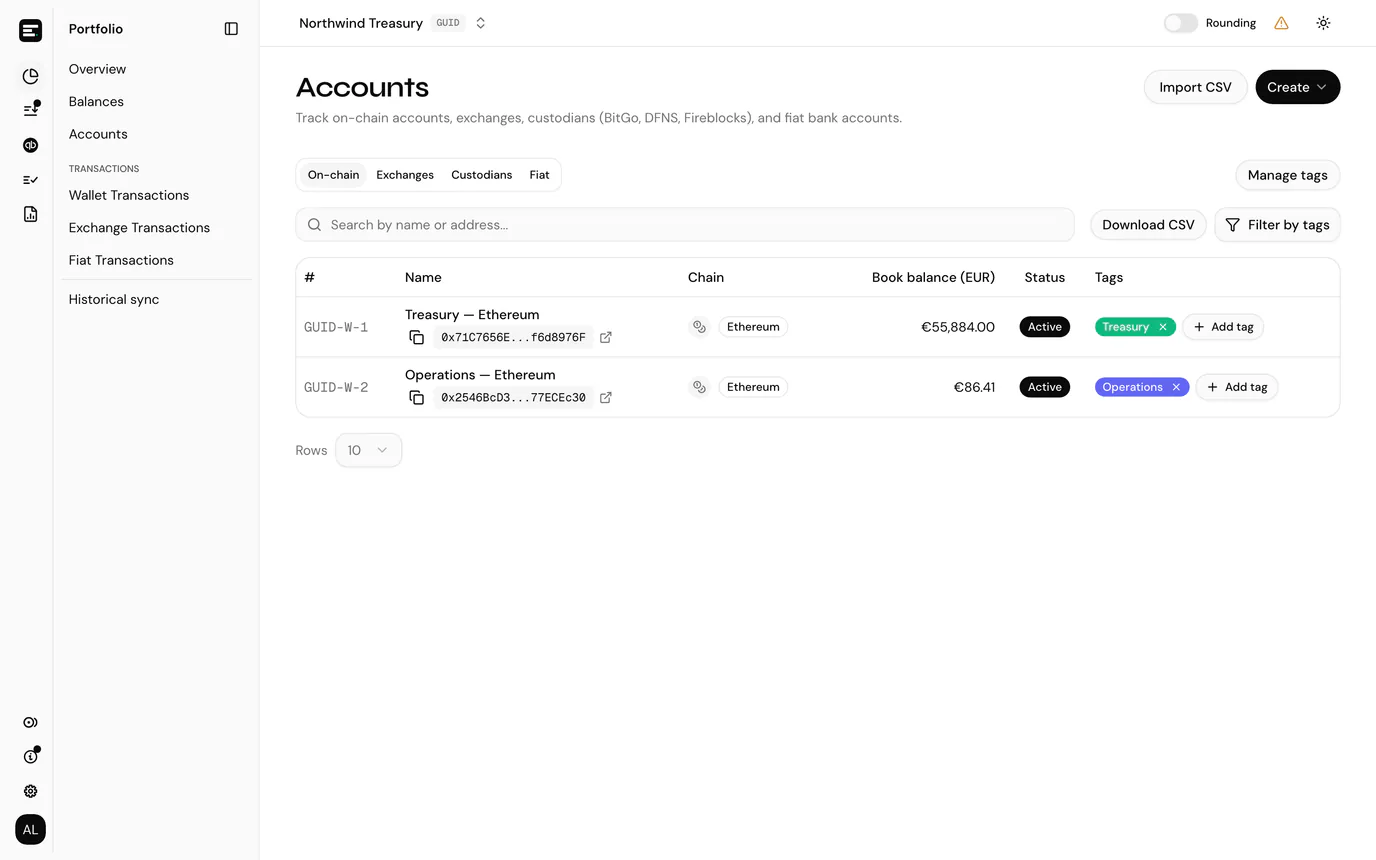Open the Portfolio pie chart sidebar icon
1376x860 pixels.
[31, 76]
